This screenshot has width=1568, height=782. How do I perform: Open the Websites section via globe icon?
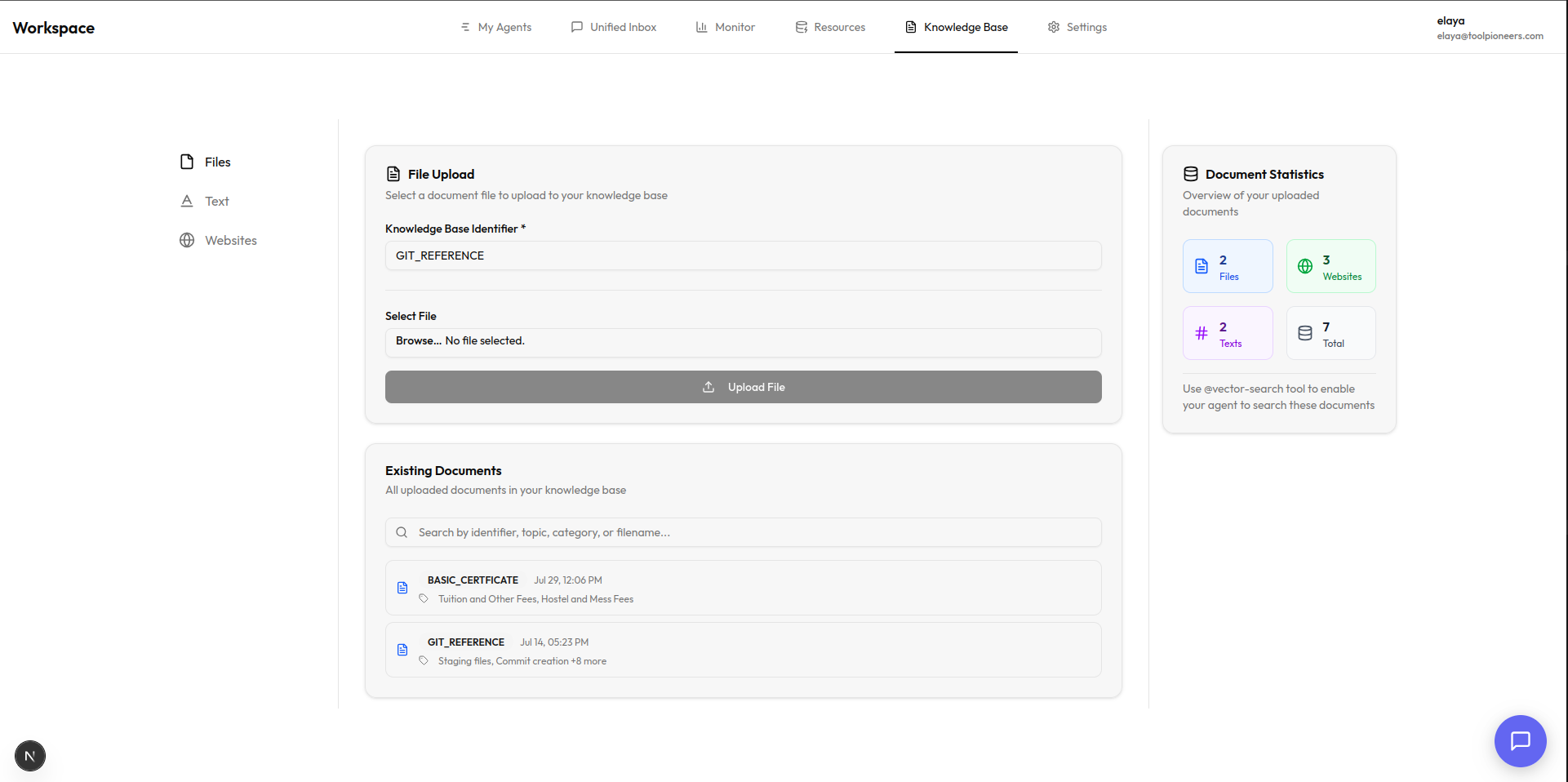tap(186, 240)
